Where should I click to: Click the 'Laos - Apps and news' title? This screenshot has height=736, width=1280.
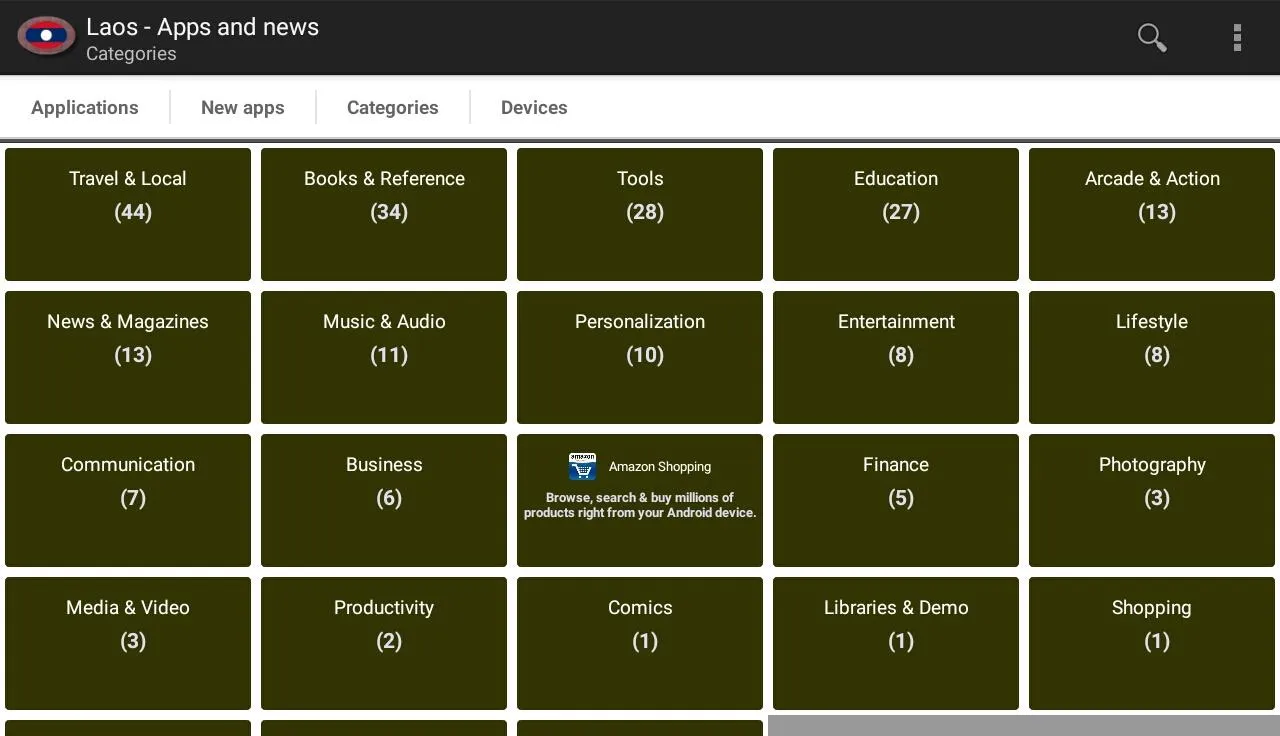pos(202,27)
